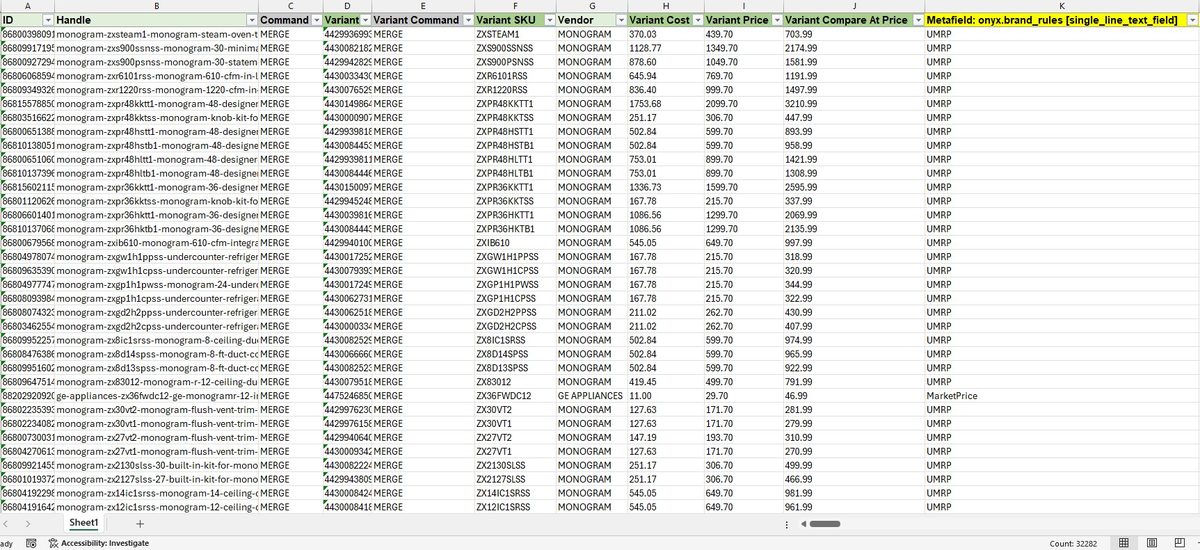The width and height of the screenshot is (1200, 550).
Task: Open Variant Compare At Price filter dropdown
Action: click(x=916, y=20)
